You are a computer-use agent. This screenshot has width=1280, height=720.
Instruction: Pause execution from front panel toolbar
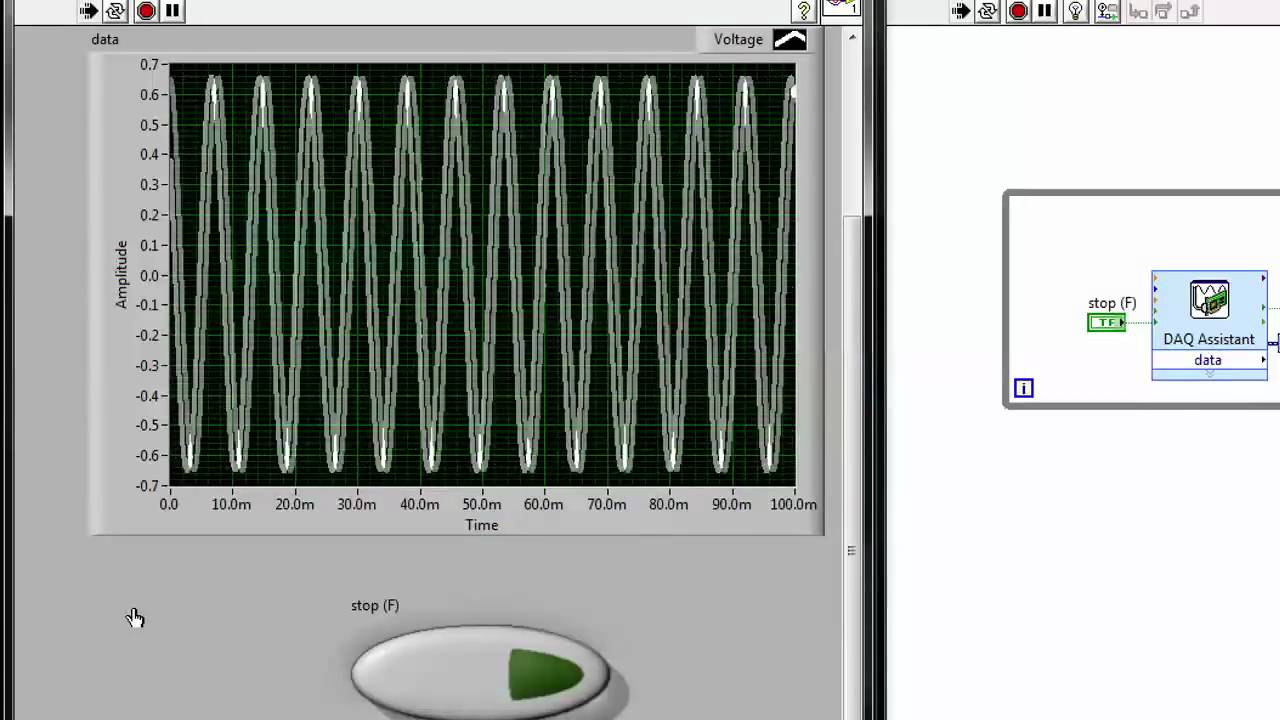click(x=172, y=11)
